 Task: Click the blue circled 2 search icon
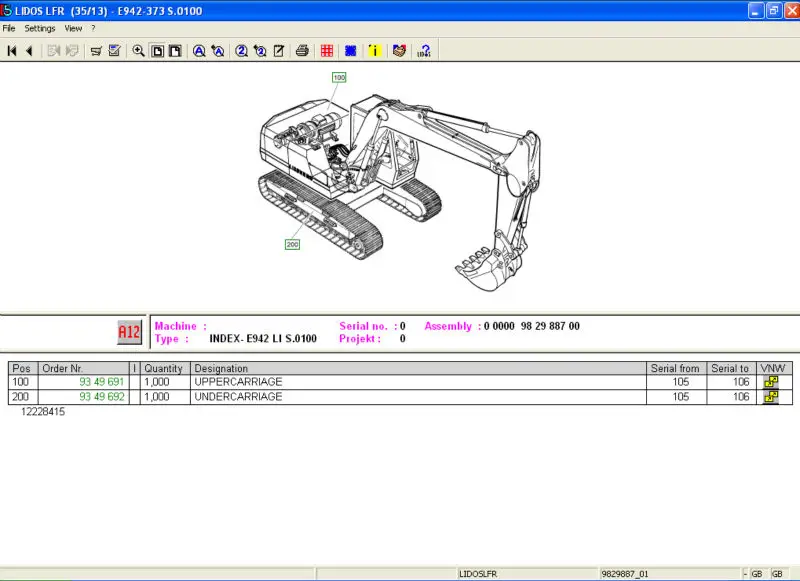241,50
